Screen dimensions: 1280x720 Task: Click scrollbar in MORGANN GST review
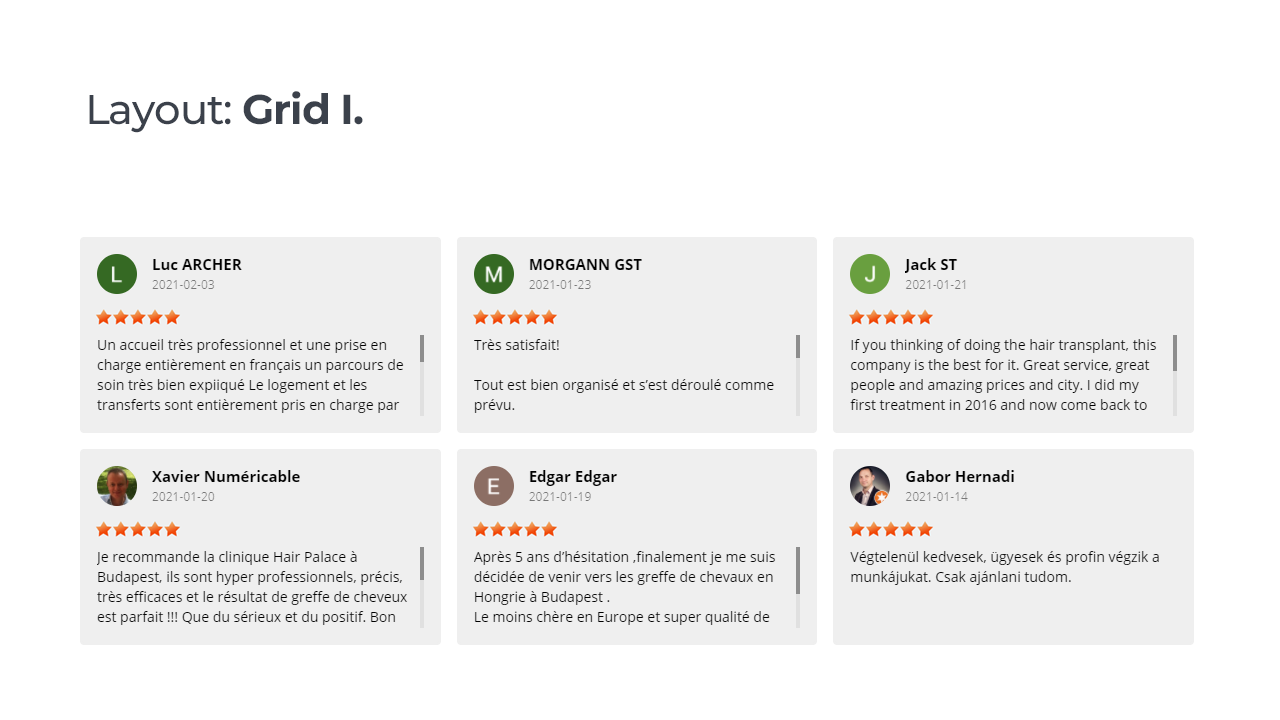[x=798, y=375]
